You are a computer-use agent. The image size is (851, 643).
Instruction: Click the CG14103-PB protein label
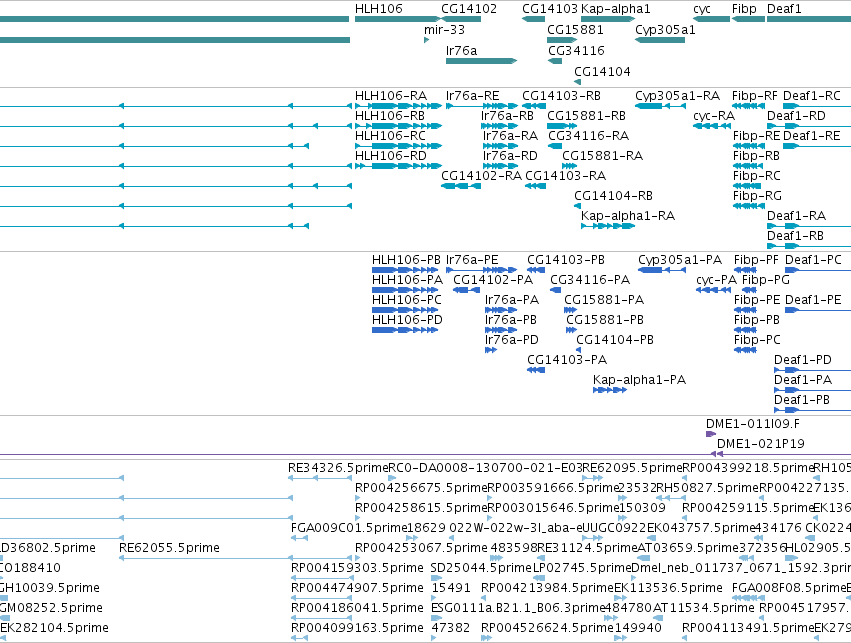(566, 260)
